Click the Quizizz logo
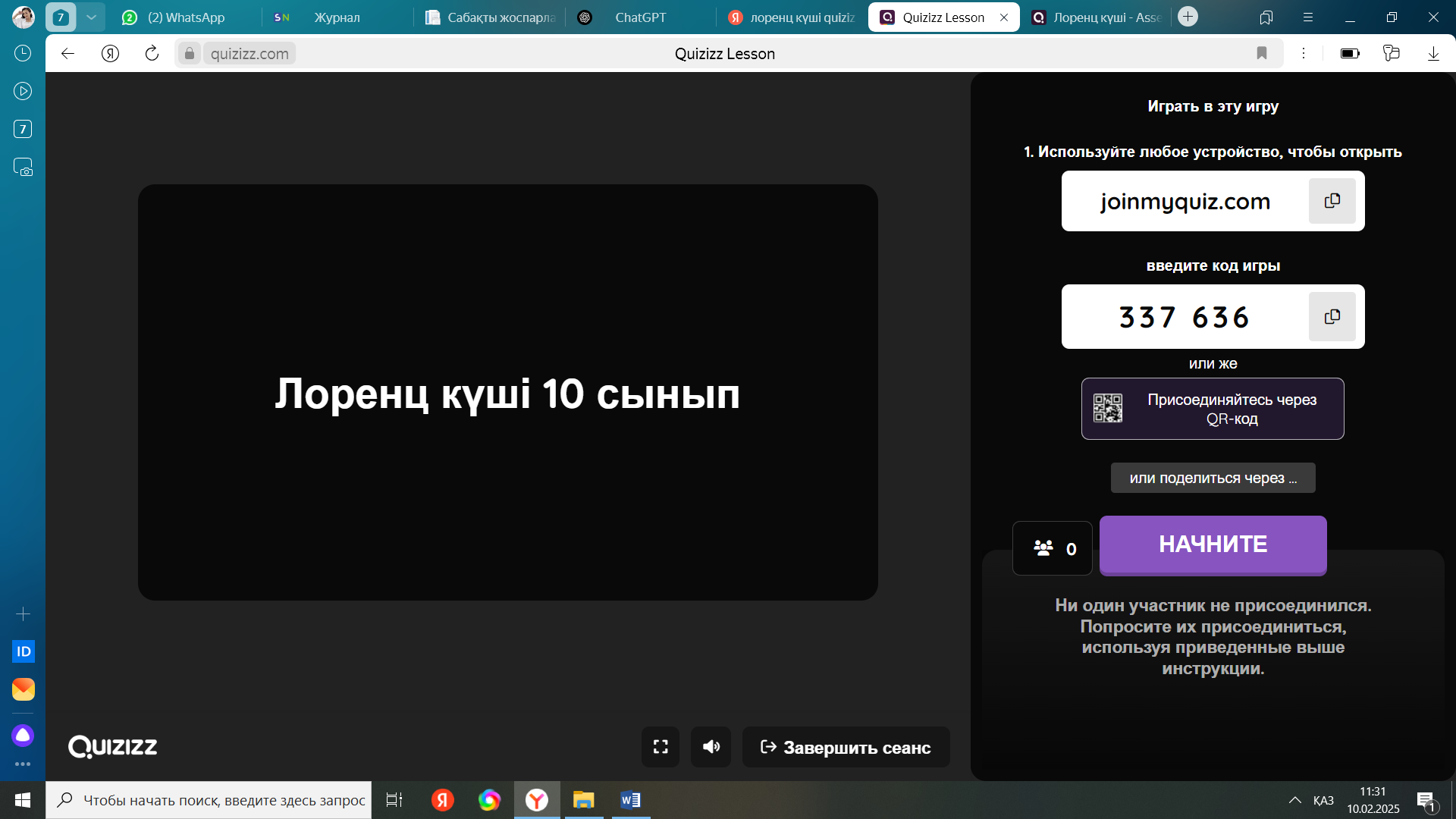The image size is (1456, 819). [x=113, y=747]
